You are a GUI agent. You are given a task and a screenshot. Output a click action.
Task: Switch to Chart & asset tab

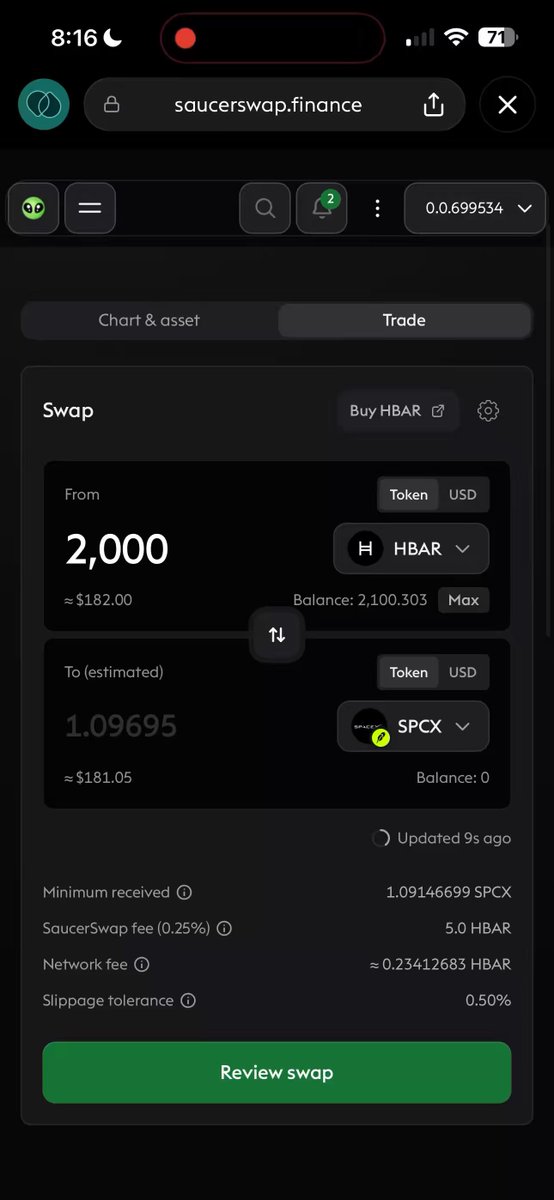coord(149,320)
